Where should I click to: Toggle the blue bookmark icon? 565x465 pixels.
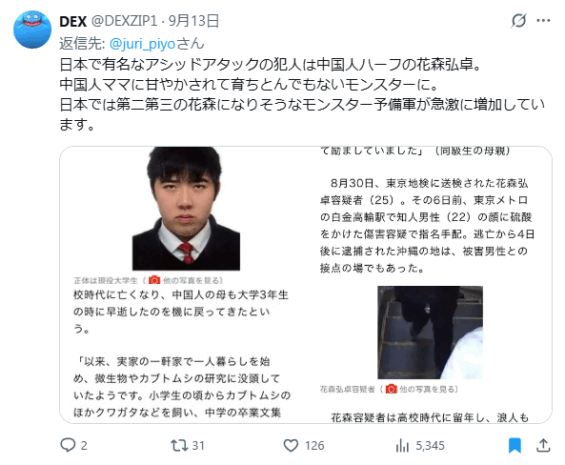point(515,446)
